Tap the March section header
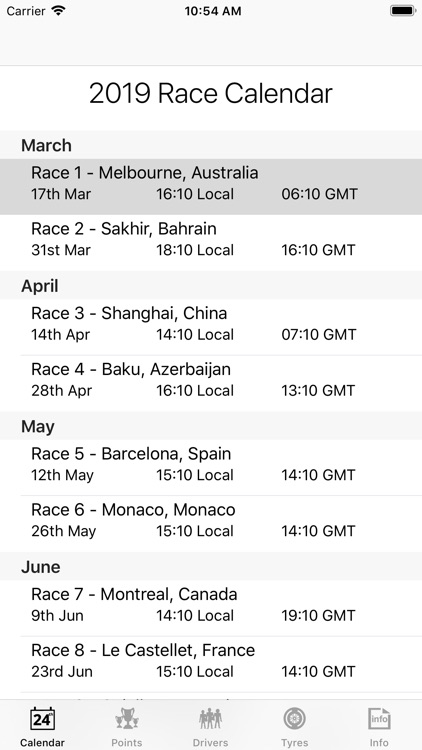The image size is (422, 750). 211,145
